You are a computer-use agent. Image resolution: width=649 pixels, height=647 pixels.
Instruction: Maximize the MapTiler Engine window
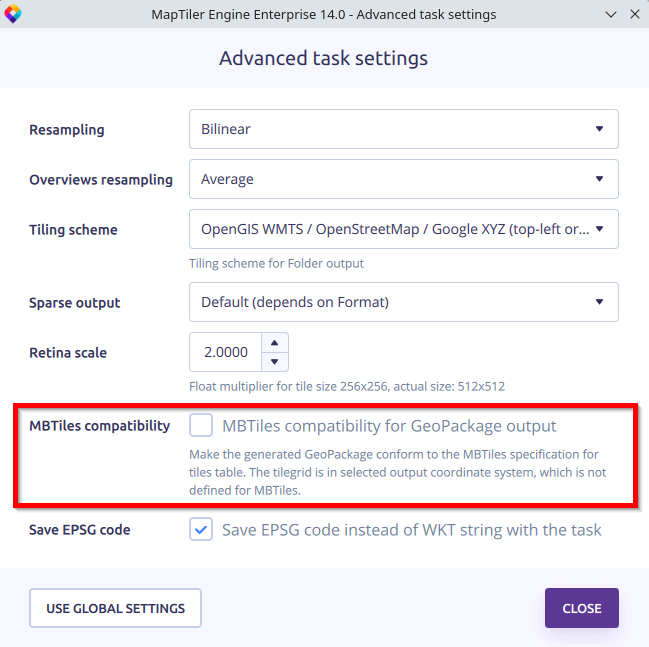tap(612, 14)
